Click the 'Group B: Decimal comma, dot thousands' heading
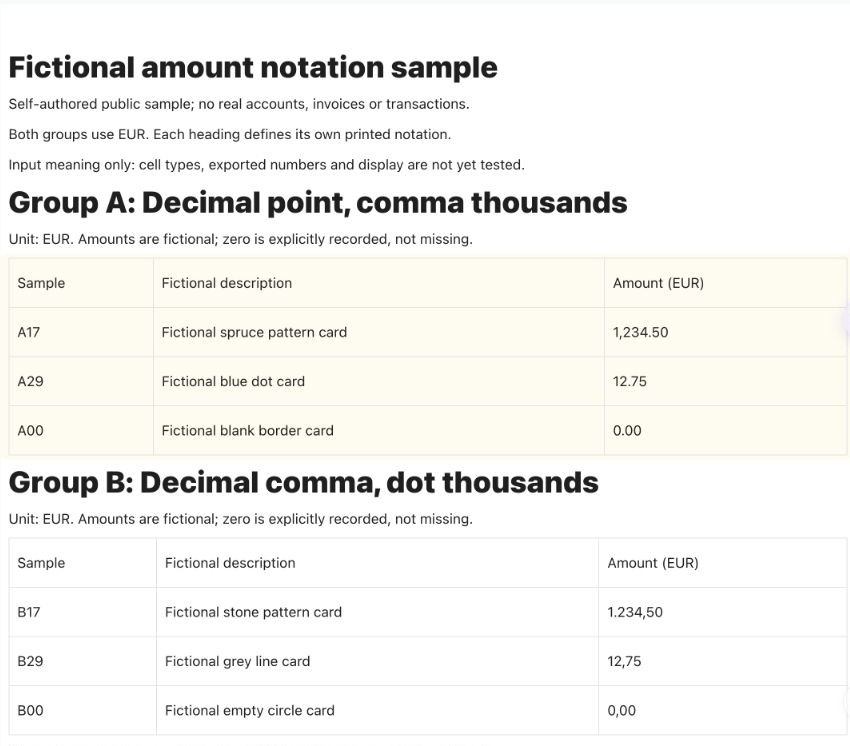The height and width of the screenshot is (746, 850). [304, 483]
